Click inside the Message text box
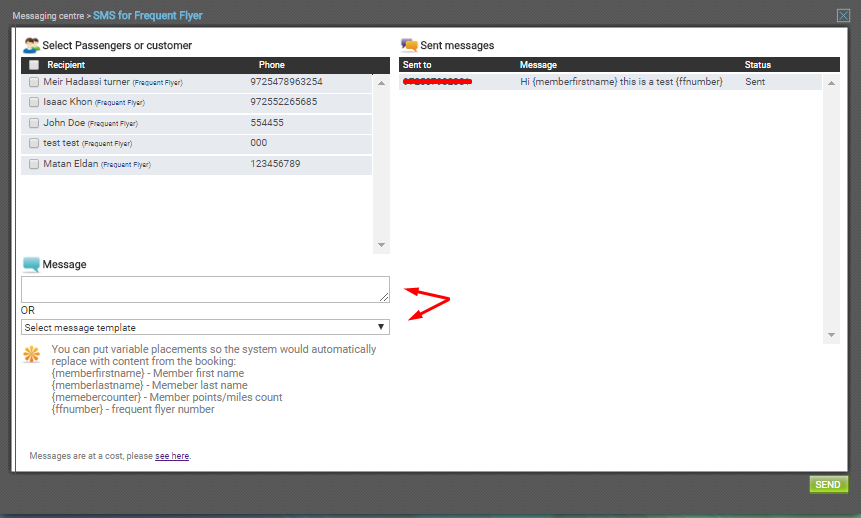 tap(205, 289)
